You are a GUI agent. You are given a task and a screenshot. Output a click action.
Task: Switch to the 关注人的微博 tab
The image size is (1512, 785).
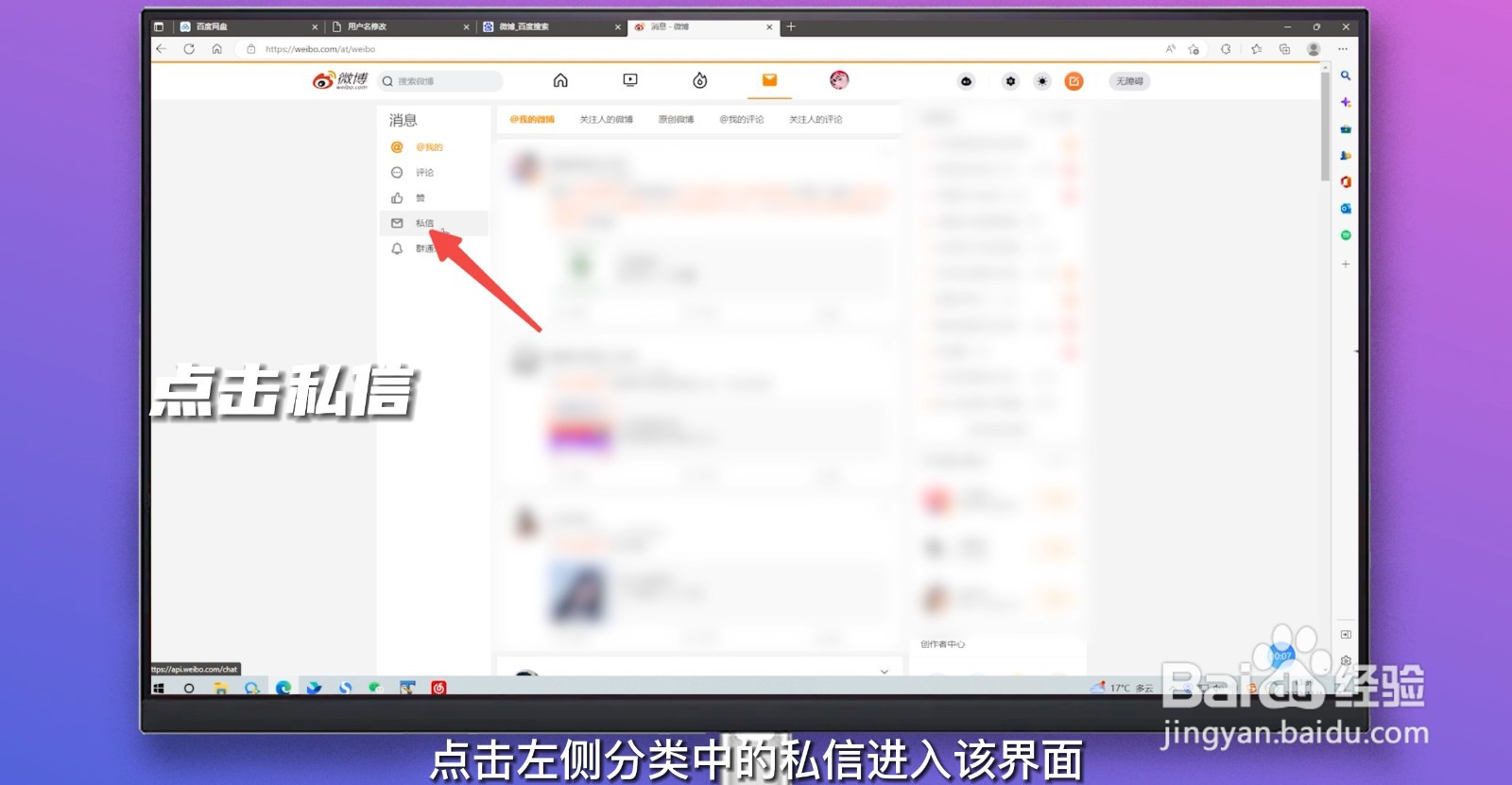pyautogui.click(x=606, y=119)
